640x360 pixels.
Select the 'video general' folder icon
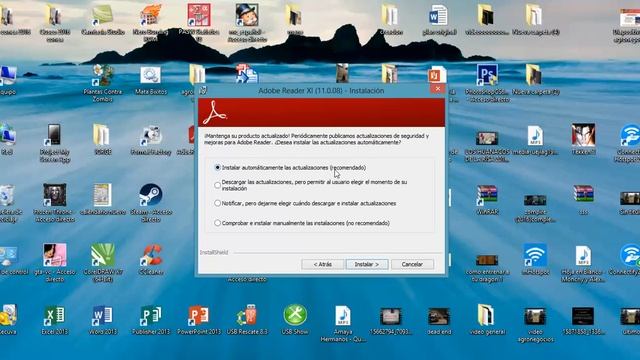(x=487, y=320)
